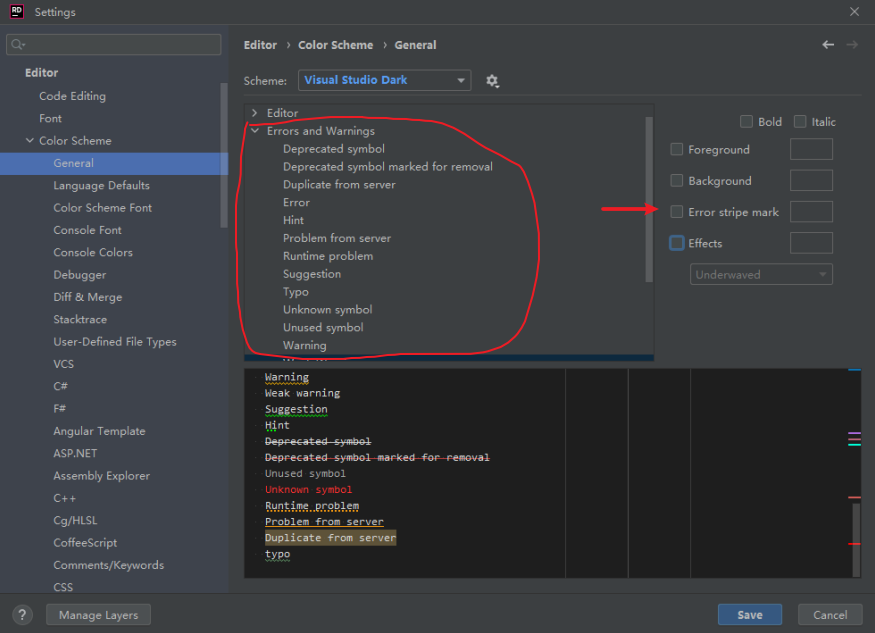
Task: Select Deprecated symbol marked for removal
Action: (388, 166)
